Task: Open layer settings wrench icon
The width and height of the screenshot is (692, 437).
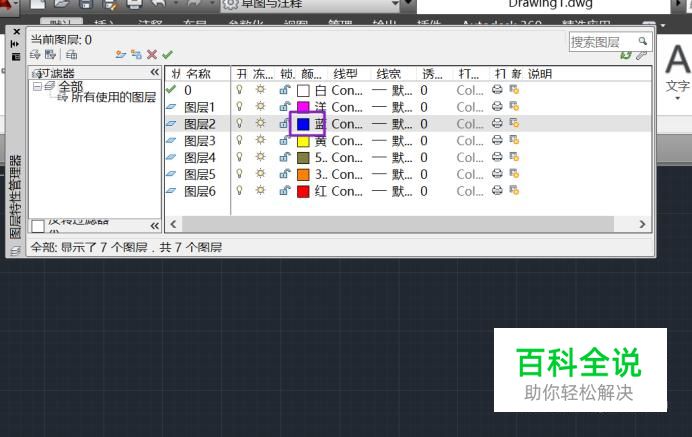Action: [642, 55]
